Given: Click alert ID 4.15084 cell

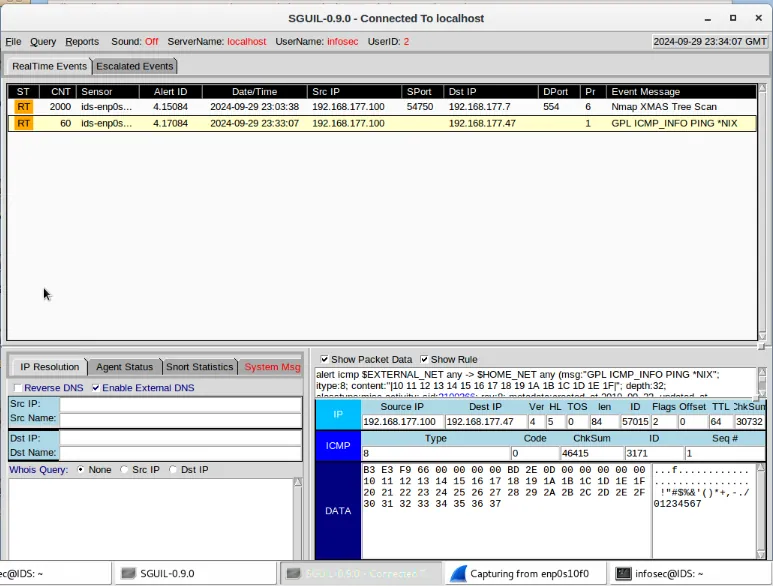Looking at the screenshot, I should click(x=170, y=106).
